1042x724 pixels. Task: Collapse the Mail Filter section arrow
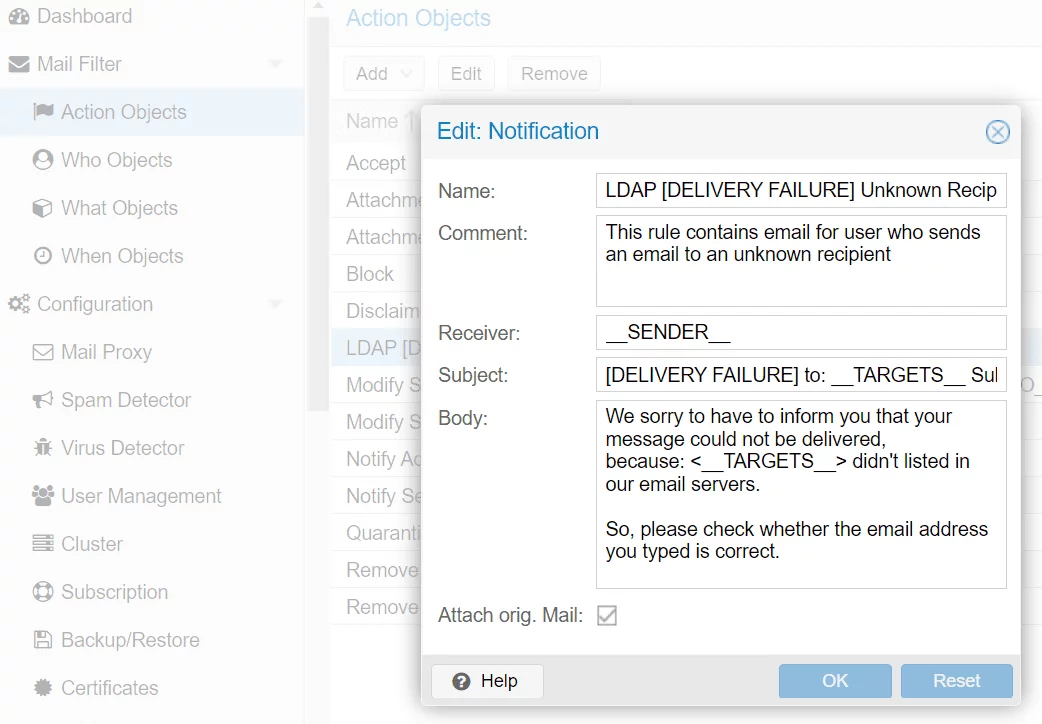coord(276,65)
